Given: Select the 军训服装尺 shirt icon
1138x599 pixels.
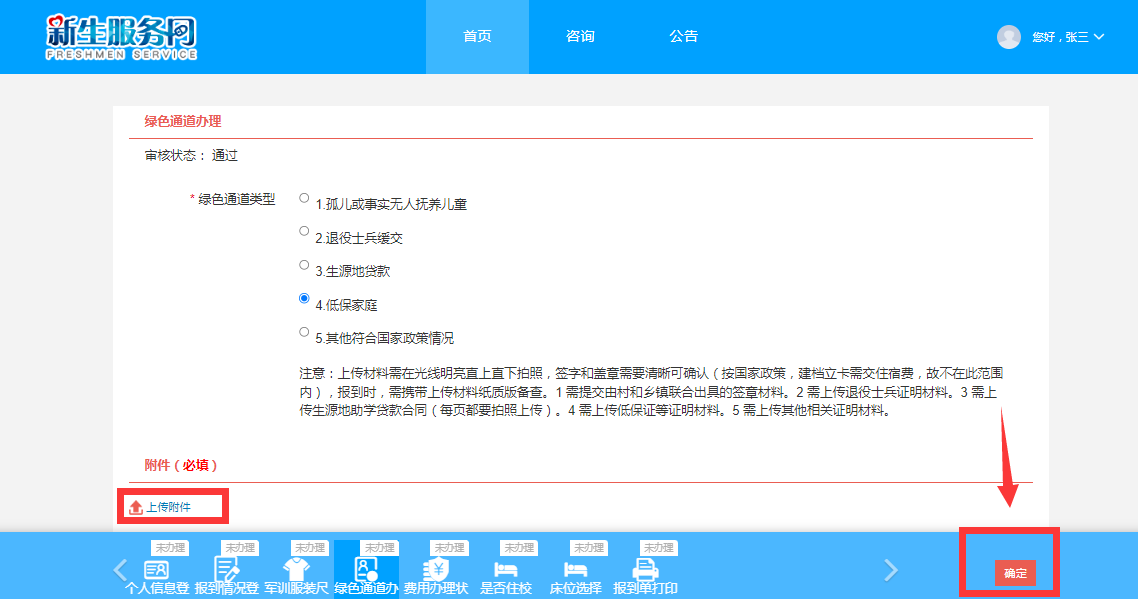Looking at the screenshot, I should tap(296, 570).
